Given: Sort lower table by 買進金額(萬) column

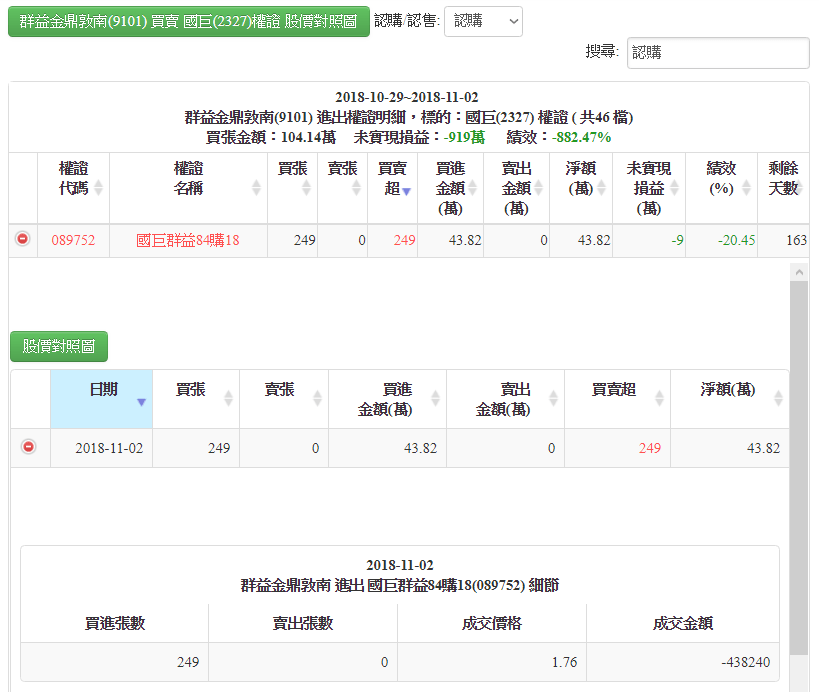Looking at the screenshot, I should [x=386, y=399].
